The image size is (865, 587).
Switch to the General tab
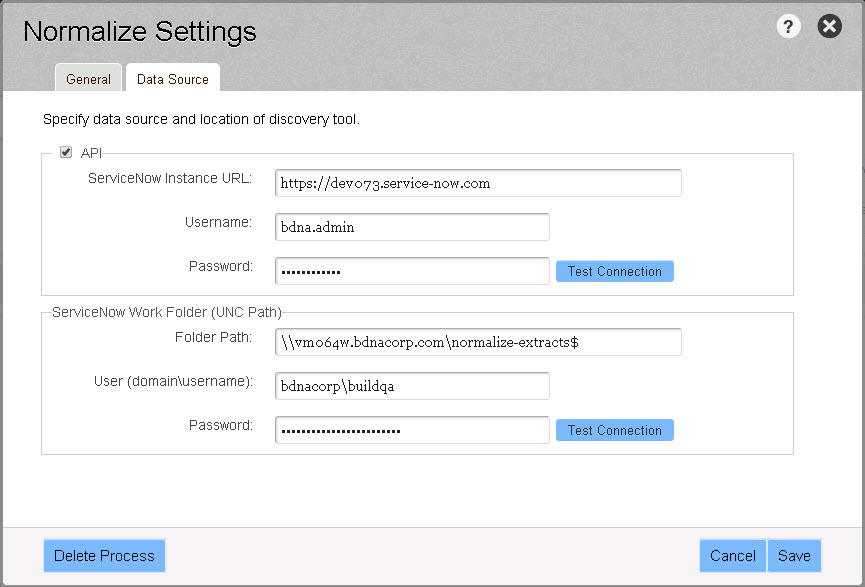[88, 78]
